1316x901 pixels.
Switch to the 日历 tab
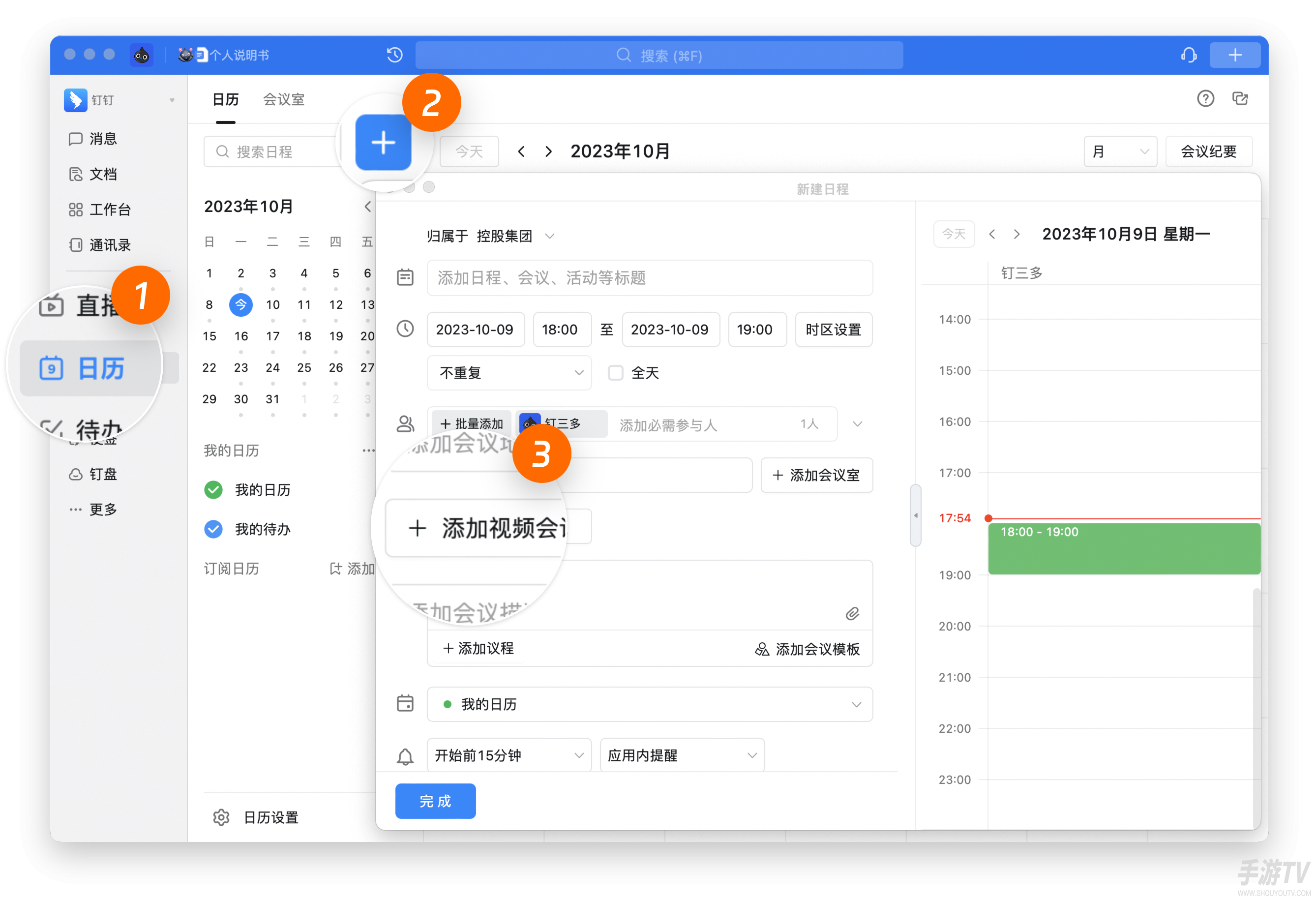225,99
